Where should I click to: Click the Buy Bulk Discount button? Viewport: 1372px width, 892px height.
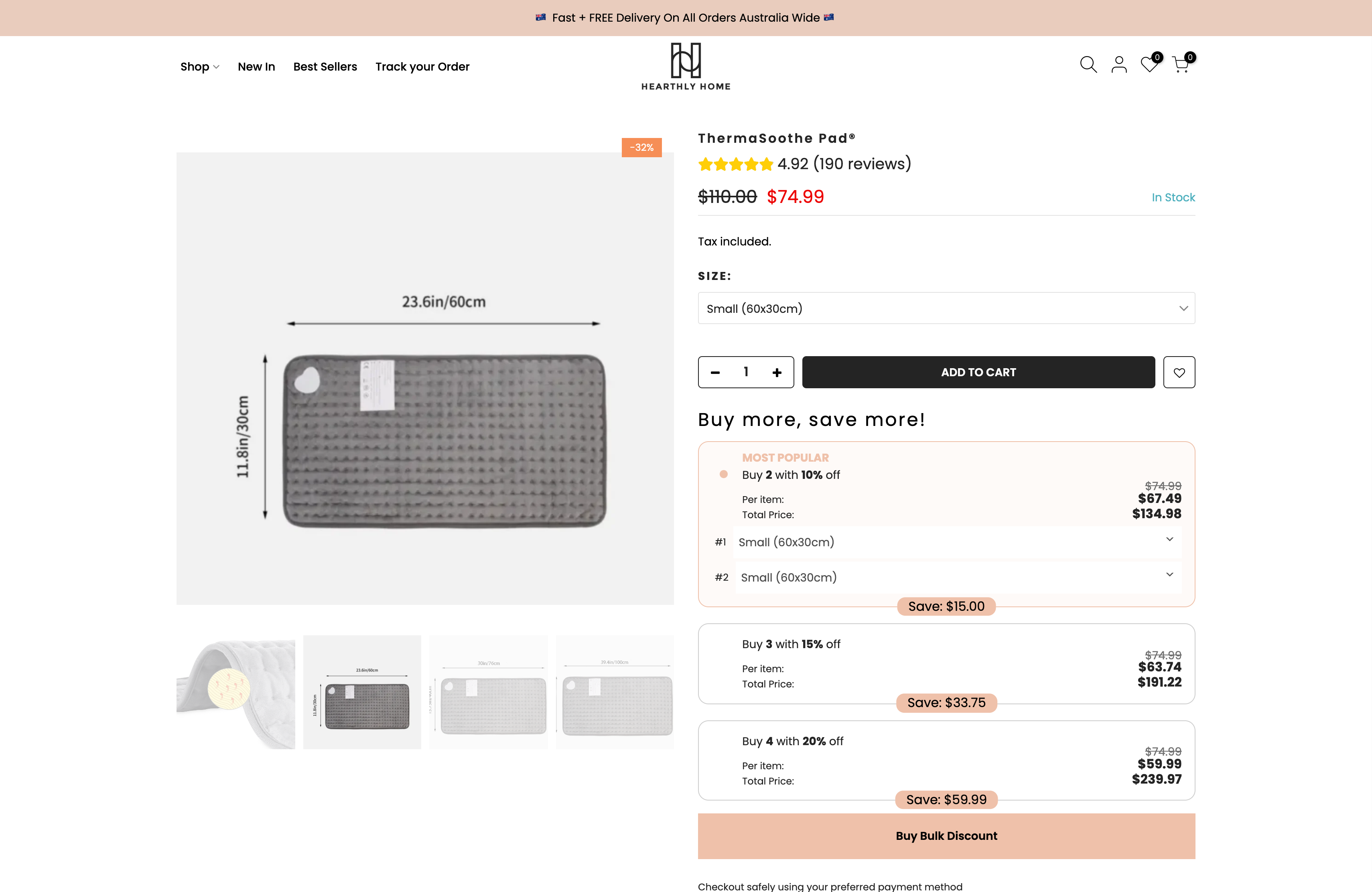[x=946, y=835]
